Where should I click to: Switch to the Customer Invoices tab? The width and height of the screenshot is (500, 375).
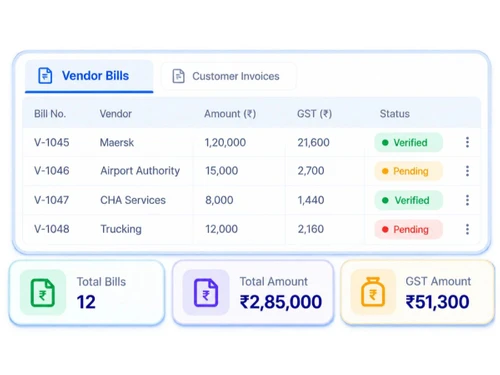[x=229, y=76]
